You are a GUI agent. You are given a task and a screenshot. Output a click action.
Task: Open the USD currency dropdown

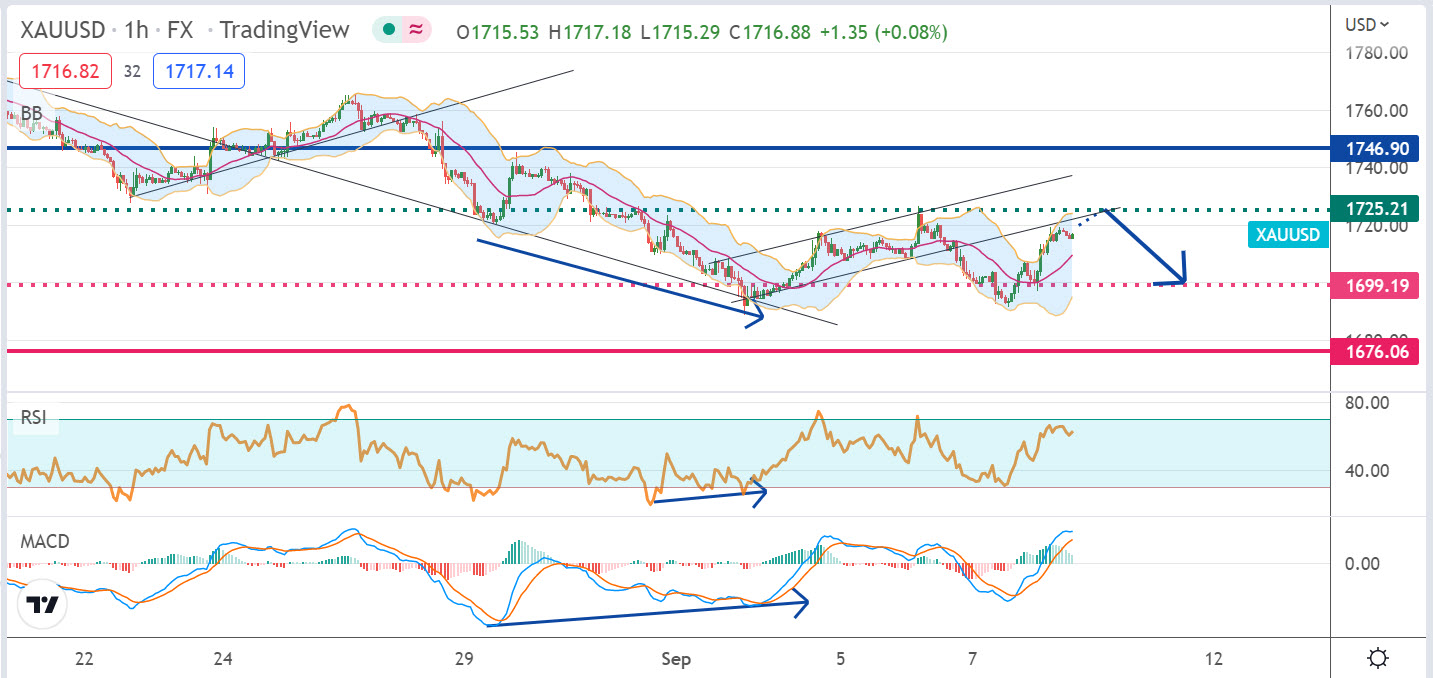pos(1367,24)
